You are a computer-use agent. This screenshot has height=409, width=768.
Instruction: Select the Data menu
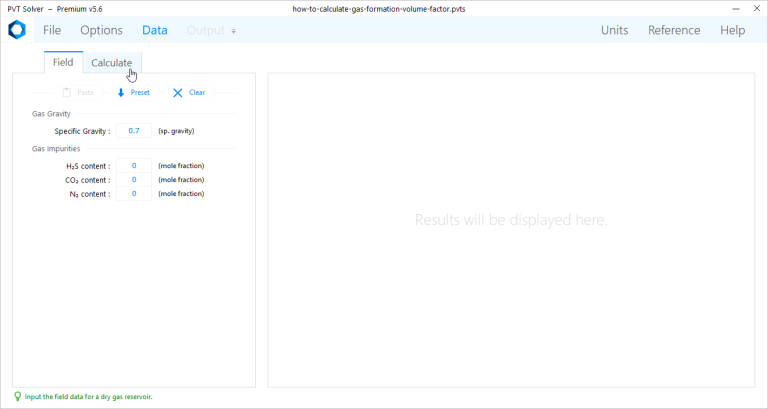click(155, 30)
